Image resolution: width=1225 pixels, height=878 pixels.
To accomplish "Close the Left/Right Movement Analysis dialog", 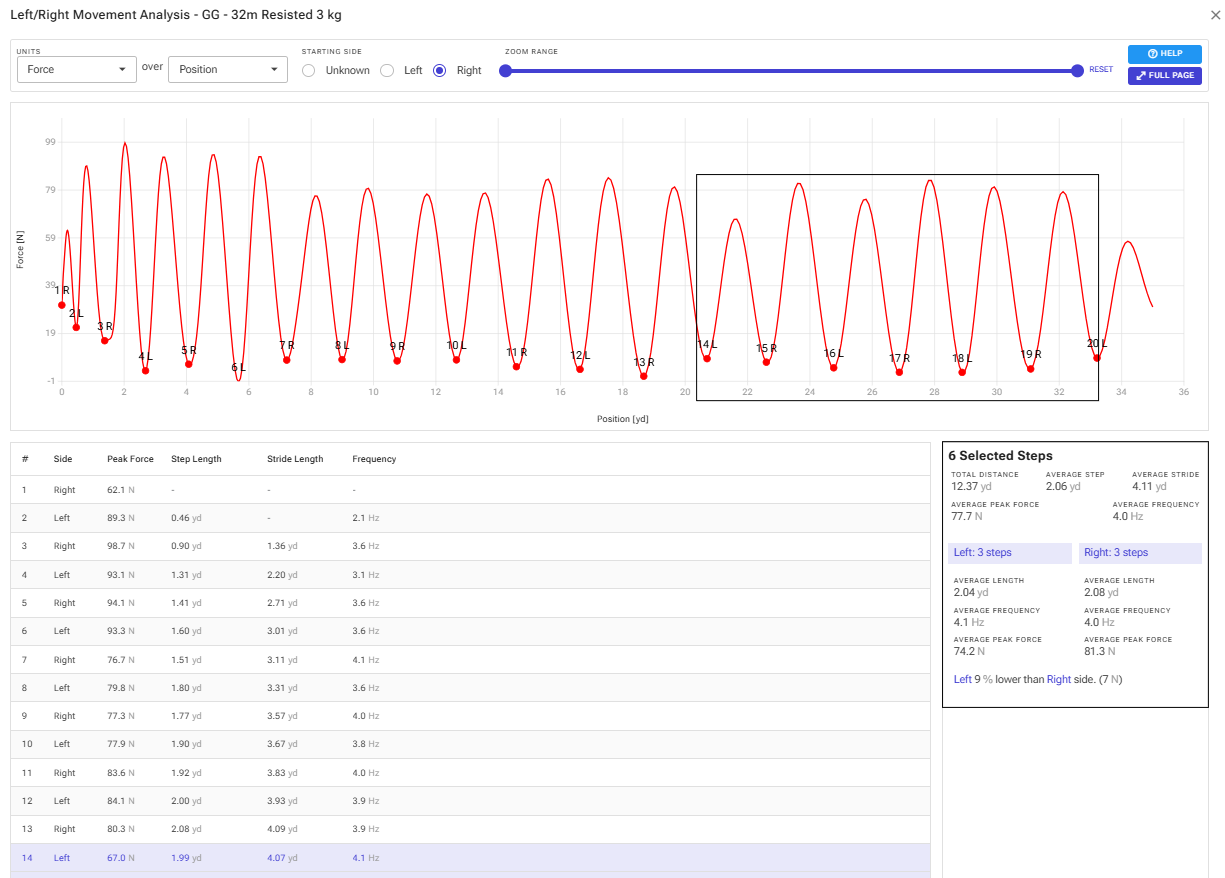I will tap(1214, 16).
